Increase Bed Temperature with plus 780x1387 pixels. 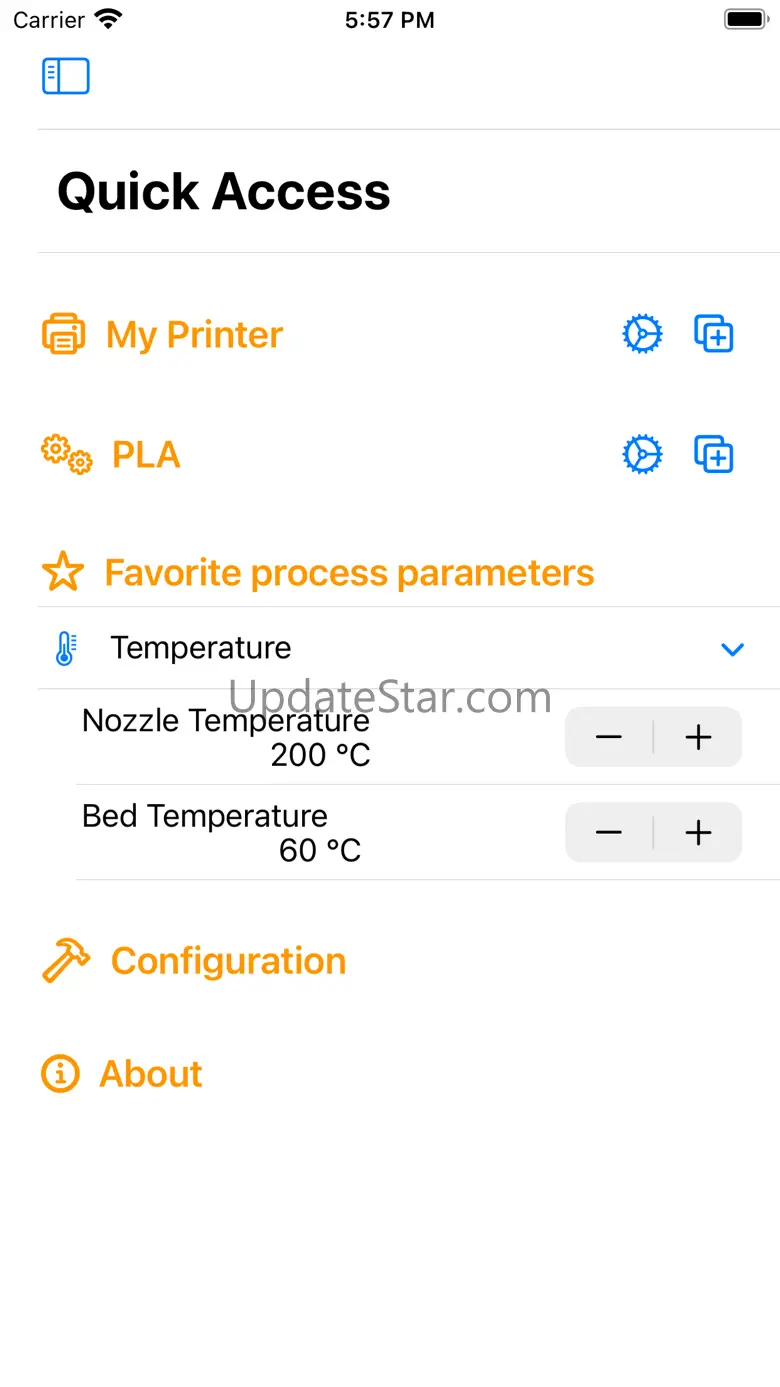[698, 832]
